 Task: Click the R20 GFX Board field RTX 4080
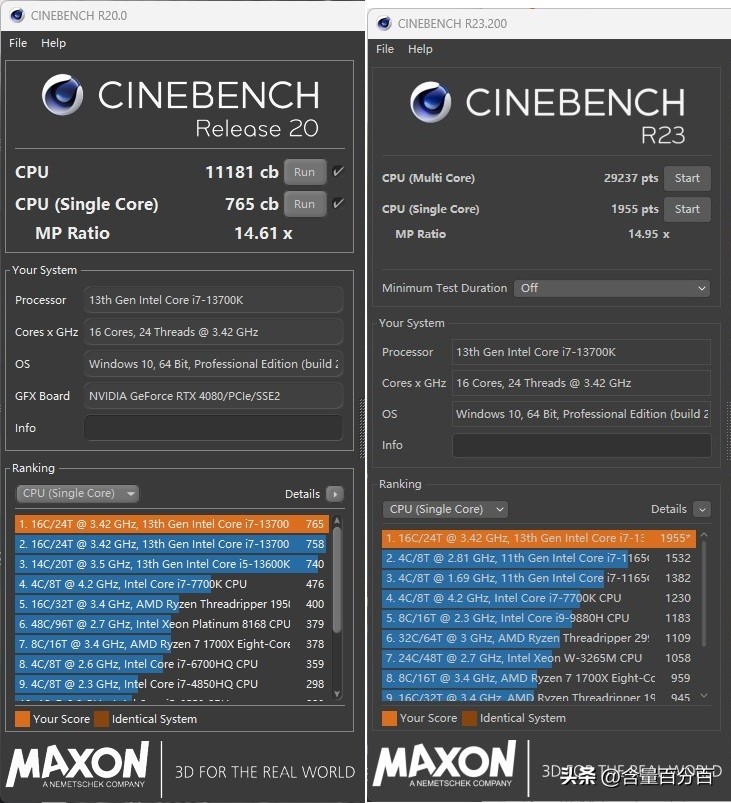coord(213,396)
